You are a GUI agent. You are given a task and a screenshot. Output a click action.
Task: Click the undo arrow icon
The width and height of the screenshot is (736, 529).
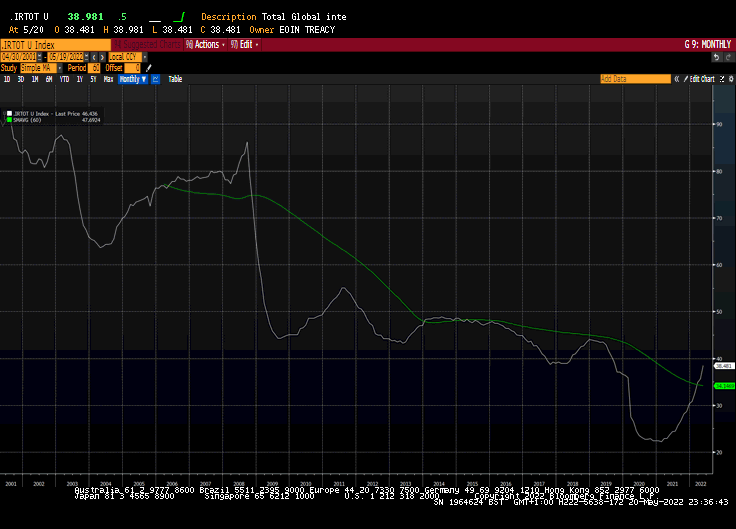tap(716, 57)
